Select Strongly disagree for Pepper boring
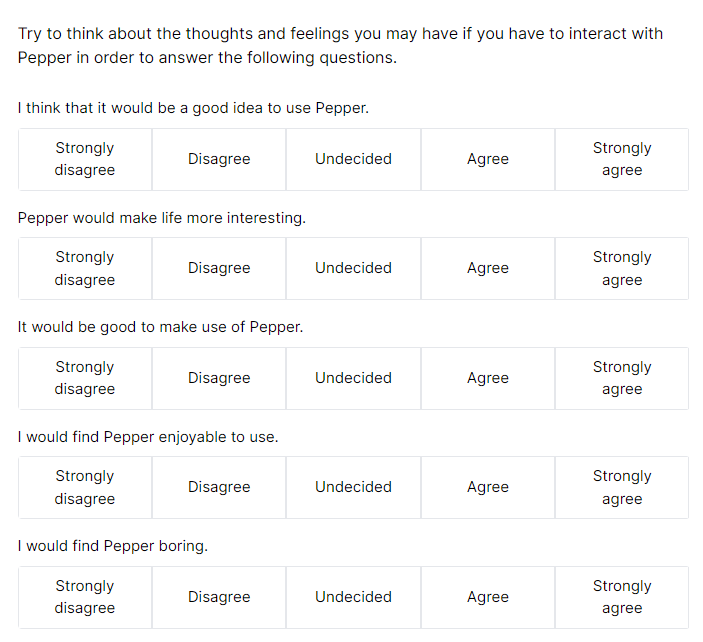 click(x=85, y=597)
